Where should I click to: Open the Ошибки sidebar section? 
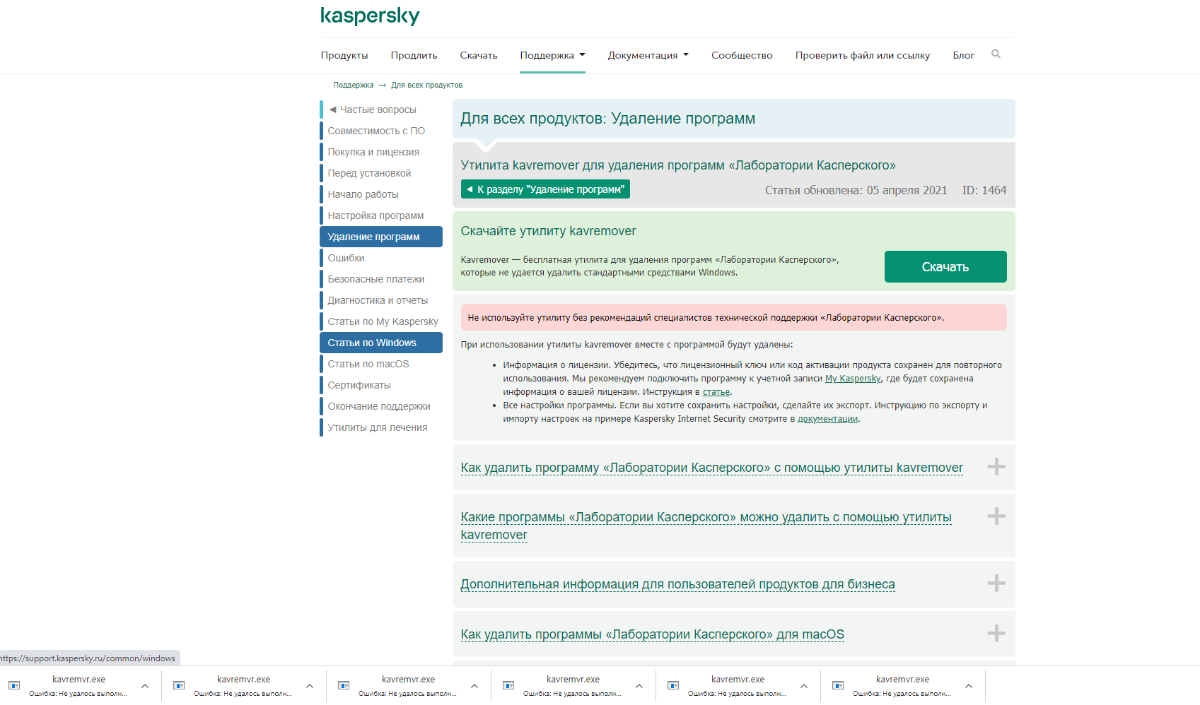click(346, 258)
